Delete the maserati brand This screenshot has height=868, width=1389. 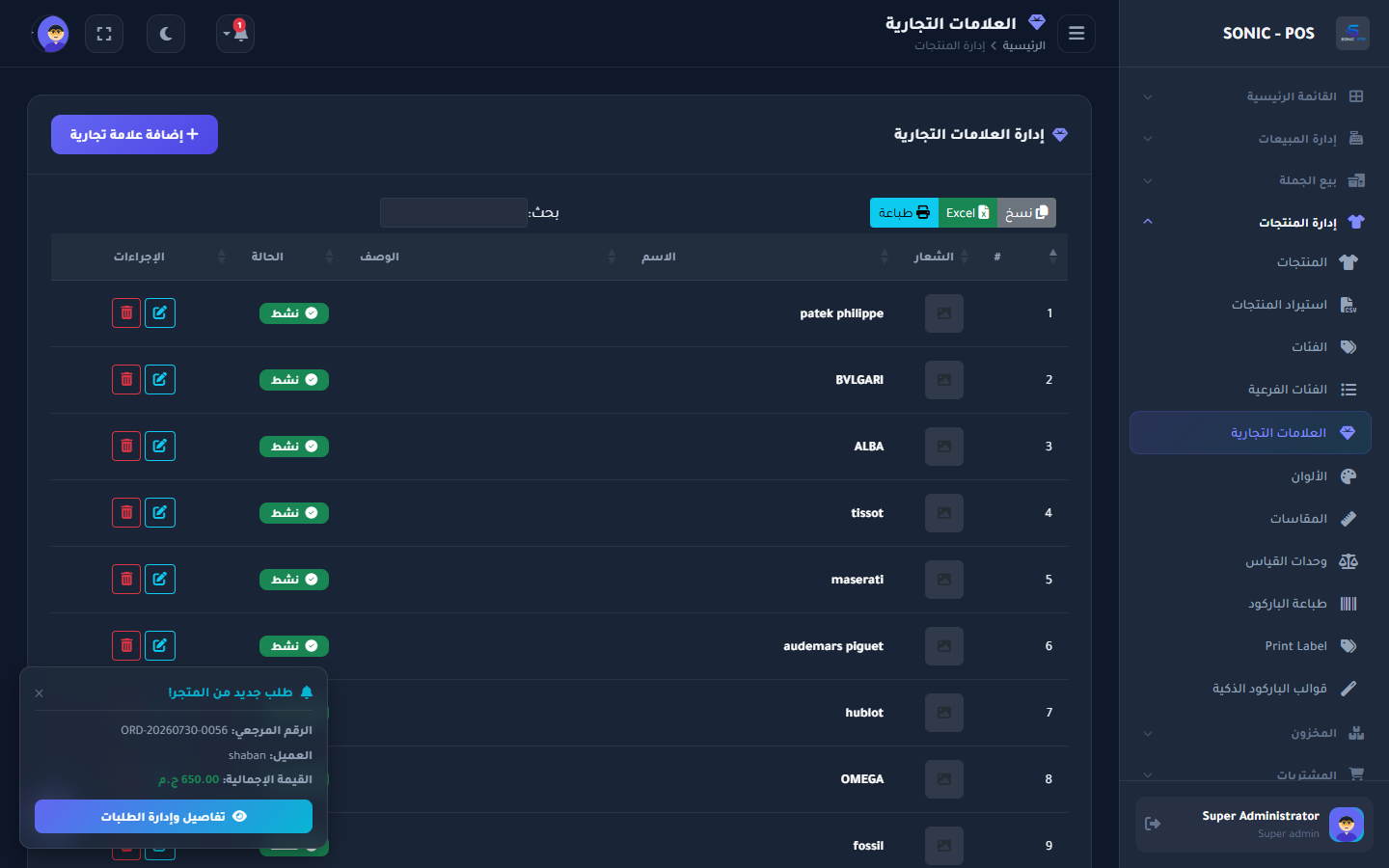pyautogui.click(x=126, y=580)
